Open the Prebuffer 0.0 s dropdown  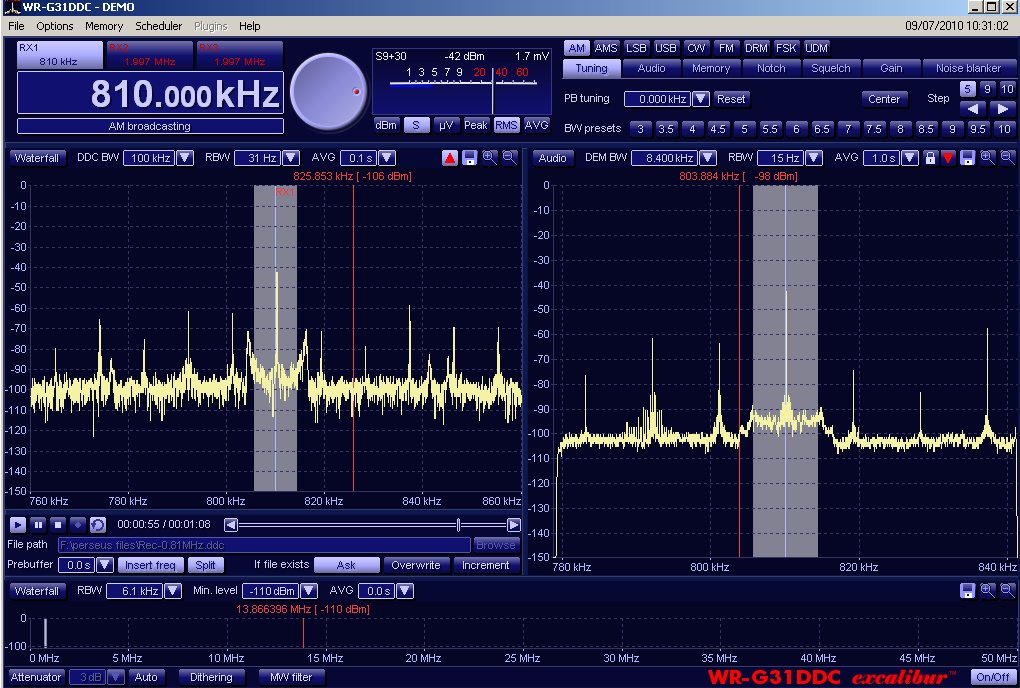tap(105, 565)
